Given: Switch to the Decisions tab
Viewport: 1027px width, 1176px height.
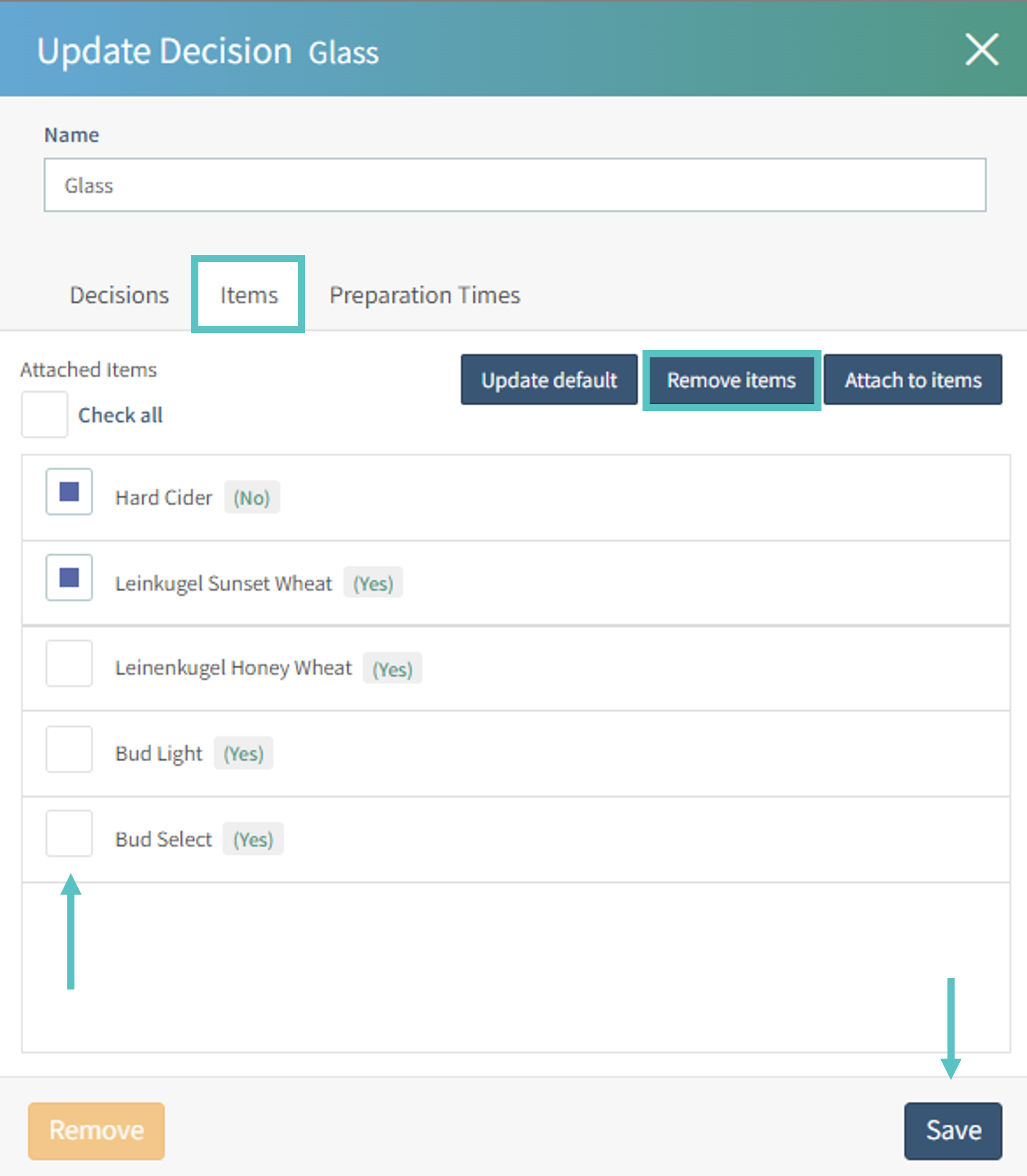Looking at the screenshot, I should (x=119, y=295).
